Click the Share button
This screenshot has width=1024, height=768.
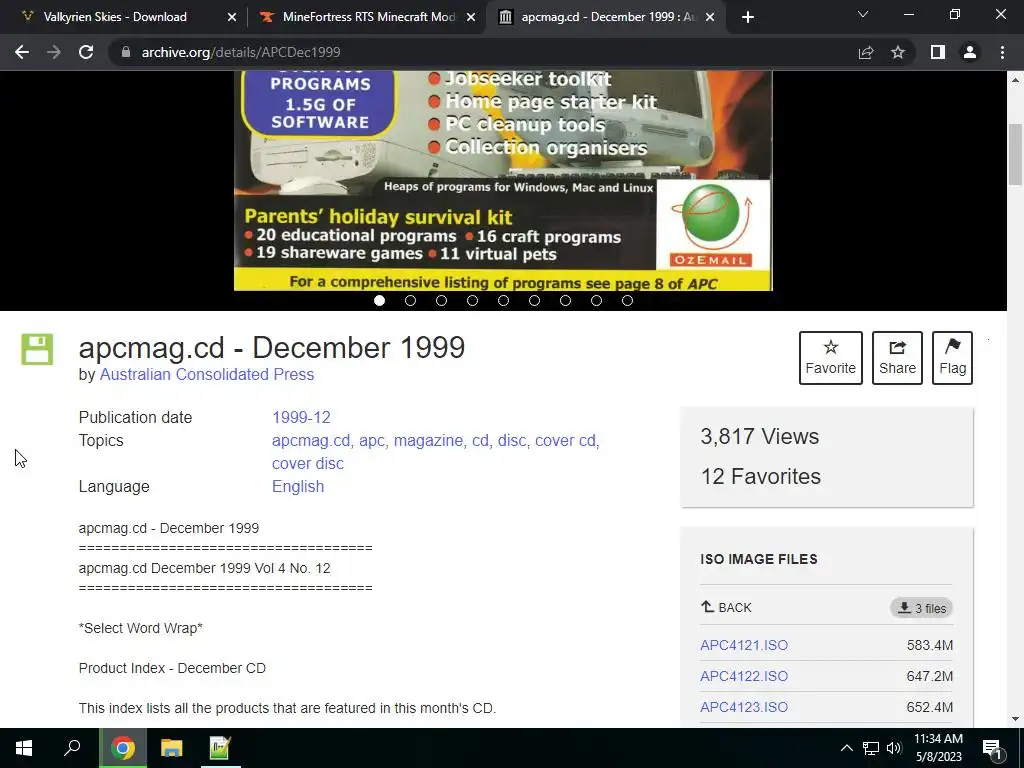tap(897, 358)
